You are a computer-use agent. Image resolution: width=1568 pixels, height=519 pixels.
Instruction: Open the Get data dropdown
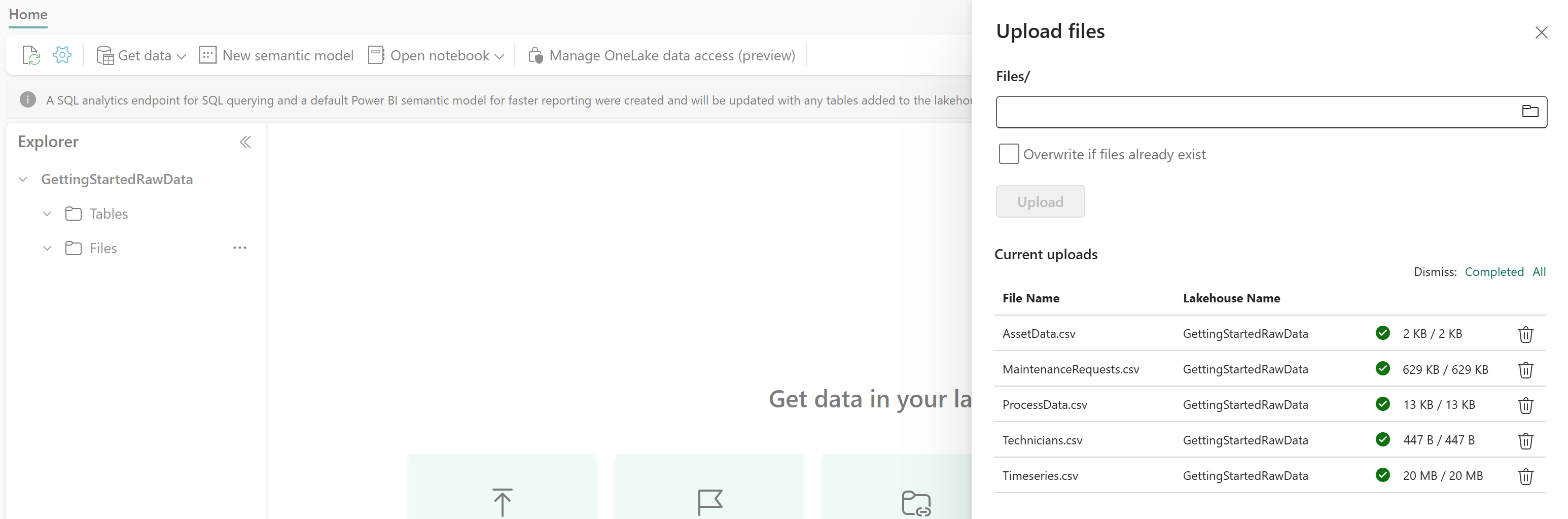click(141, 55)
